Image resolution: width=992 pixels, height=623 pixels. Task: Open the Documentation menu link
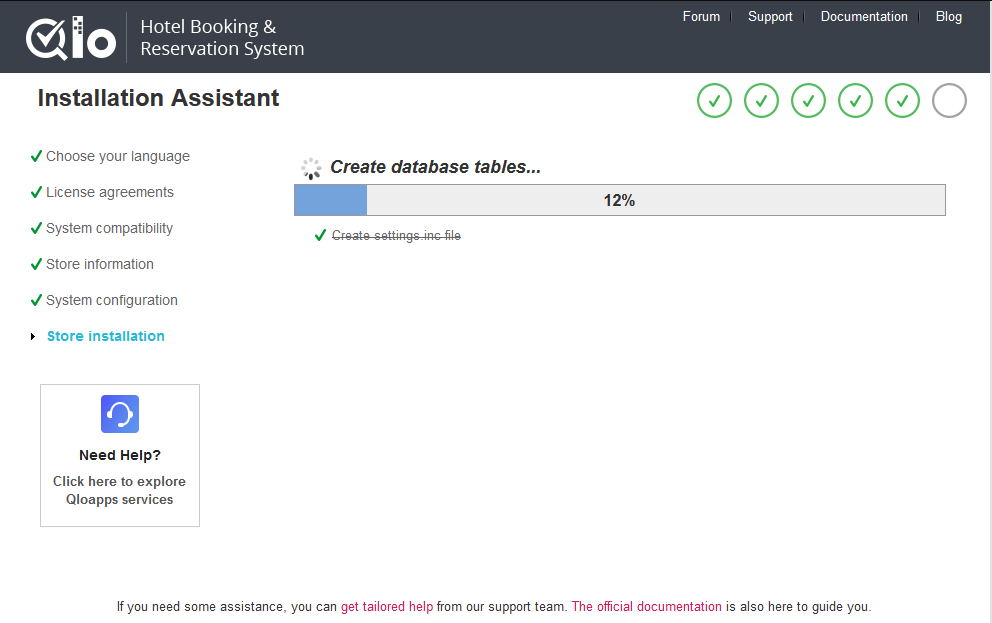click(x=864, y=16)
